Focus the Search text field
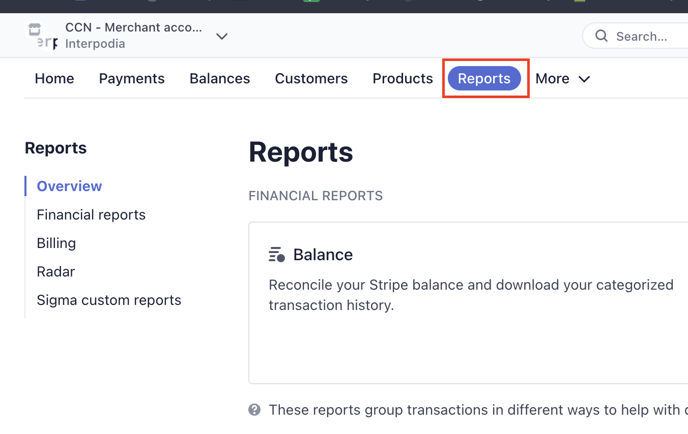The width and height of the screenshot is (688, 434). (645, 36)
